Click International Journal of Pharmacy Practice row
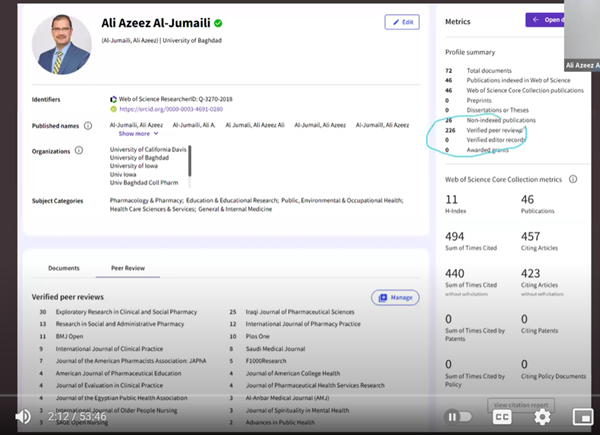 coord(303,324)
